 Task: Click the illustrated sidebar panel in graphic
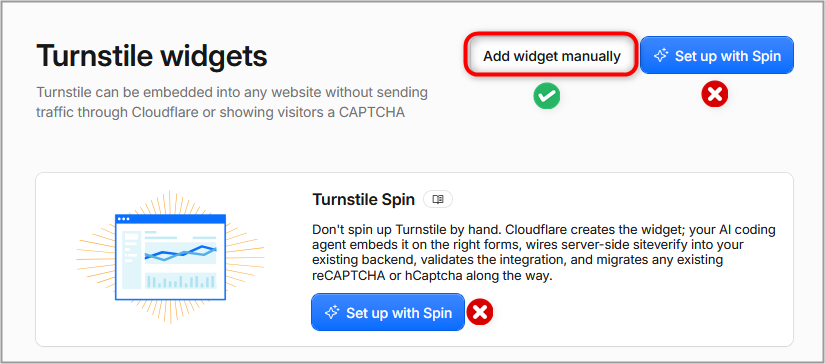tap(130, 258)
